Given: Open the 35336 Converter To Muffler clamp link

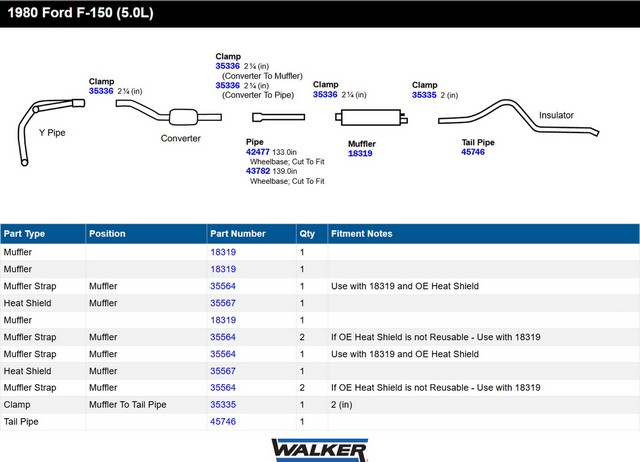Looking at the screenshot, I should coord(228,66).
